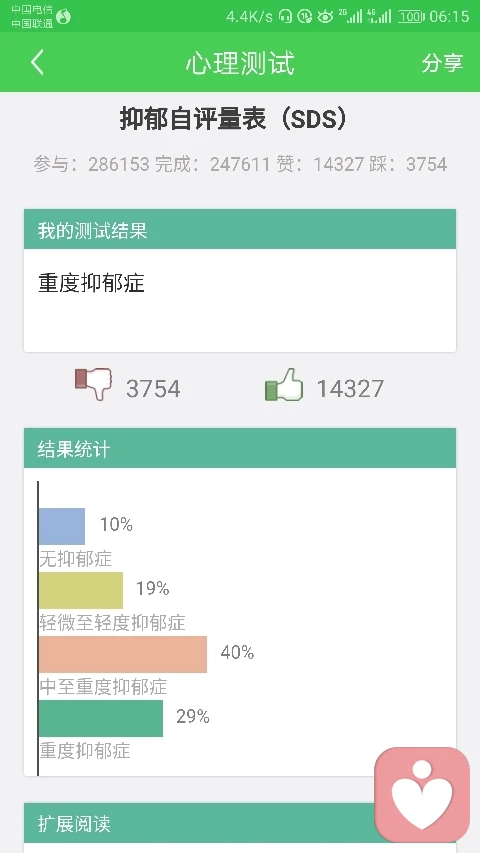Screen dimensions: 480x853
Task: Tap the eye comfort icon in status bar
Action: point(325,17)
